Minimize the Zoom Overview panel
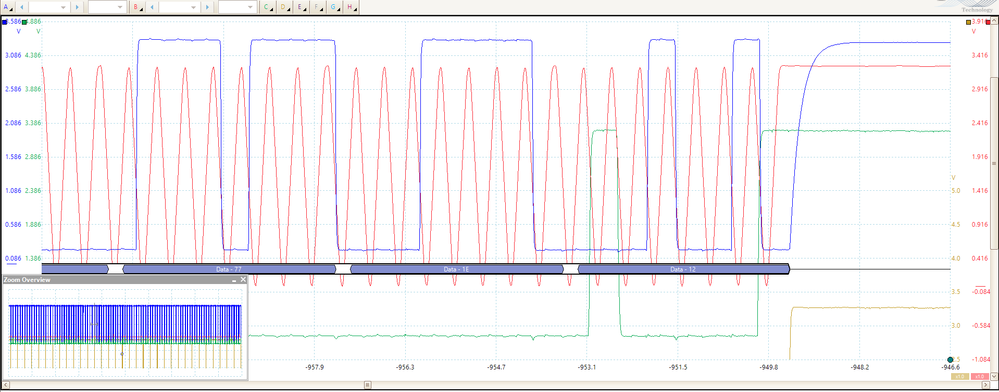The width and height of the screenshot is (999, 392). click(234, 280)
